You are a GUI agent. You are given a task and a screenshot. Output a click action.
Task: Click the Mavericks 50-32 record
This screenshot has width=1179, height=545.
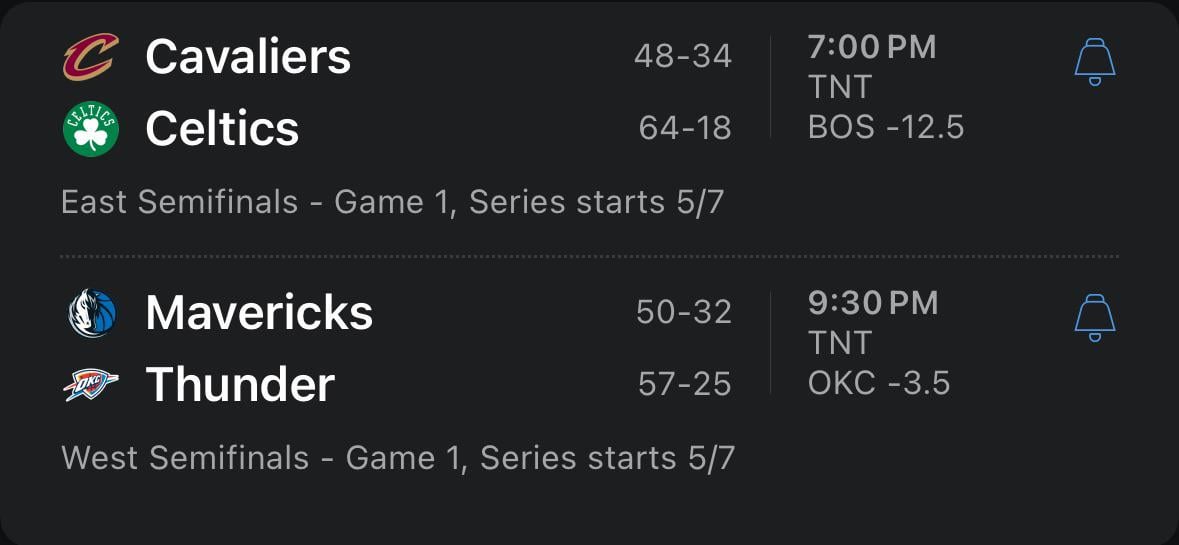coord(684,312)
